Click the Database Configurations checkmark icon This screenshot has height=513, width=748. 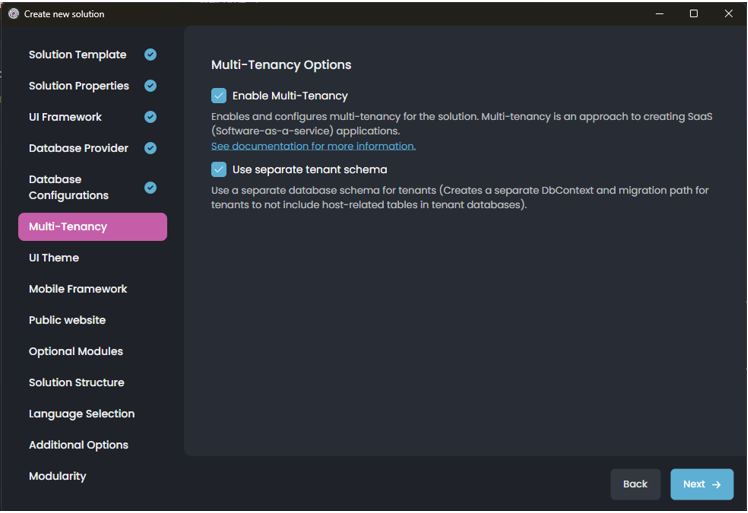[x=150, y=187]
